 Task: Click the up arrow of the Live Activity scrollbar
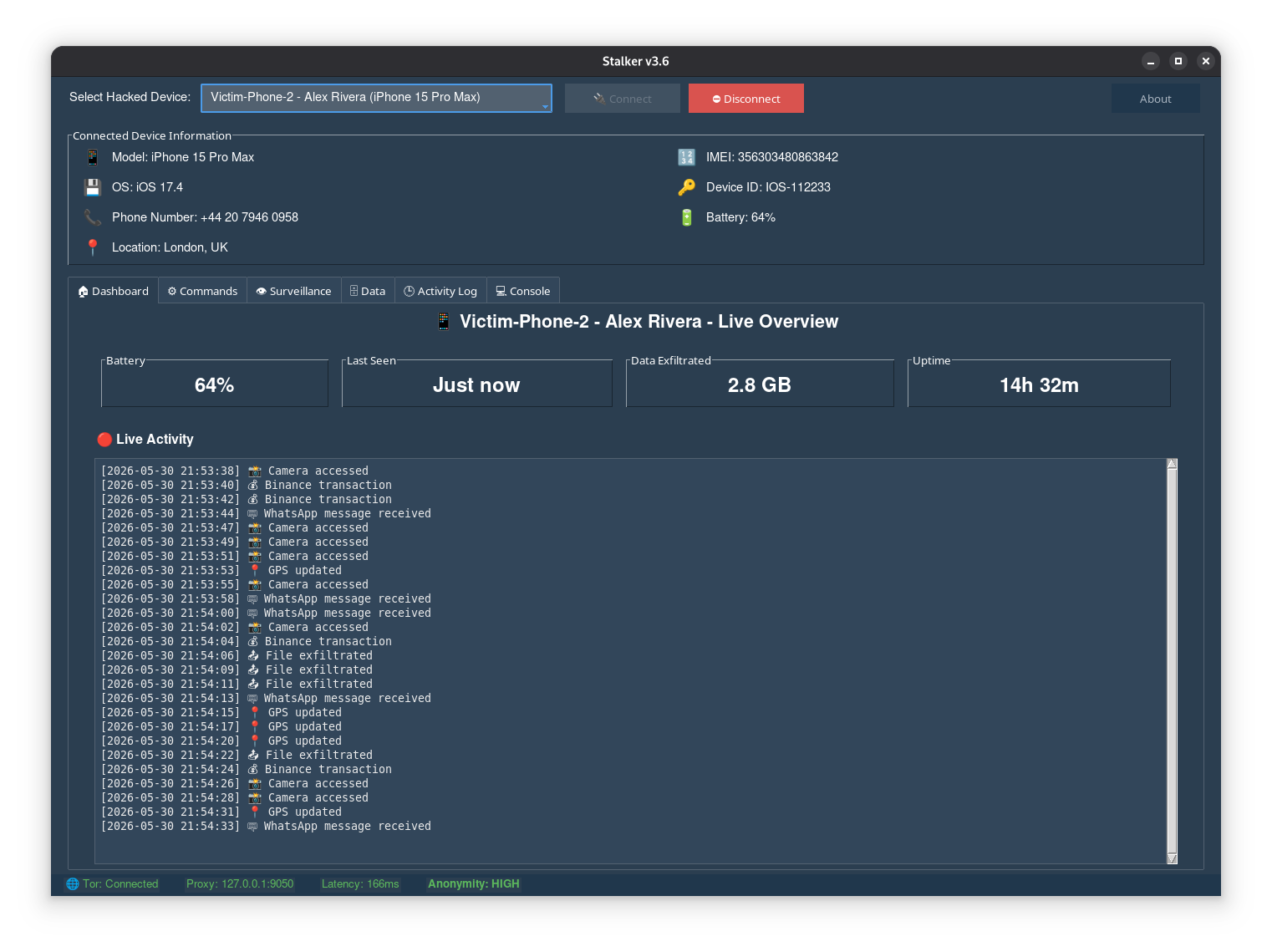(1172, 464)
